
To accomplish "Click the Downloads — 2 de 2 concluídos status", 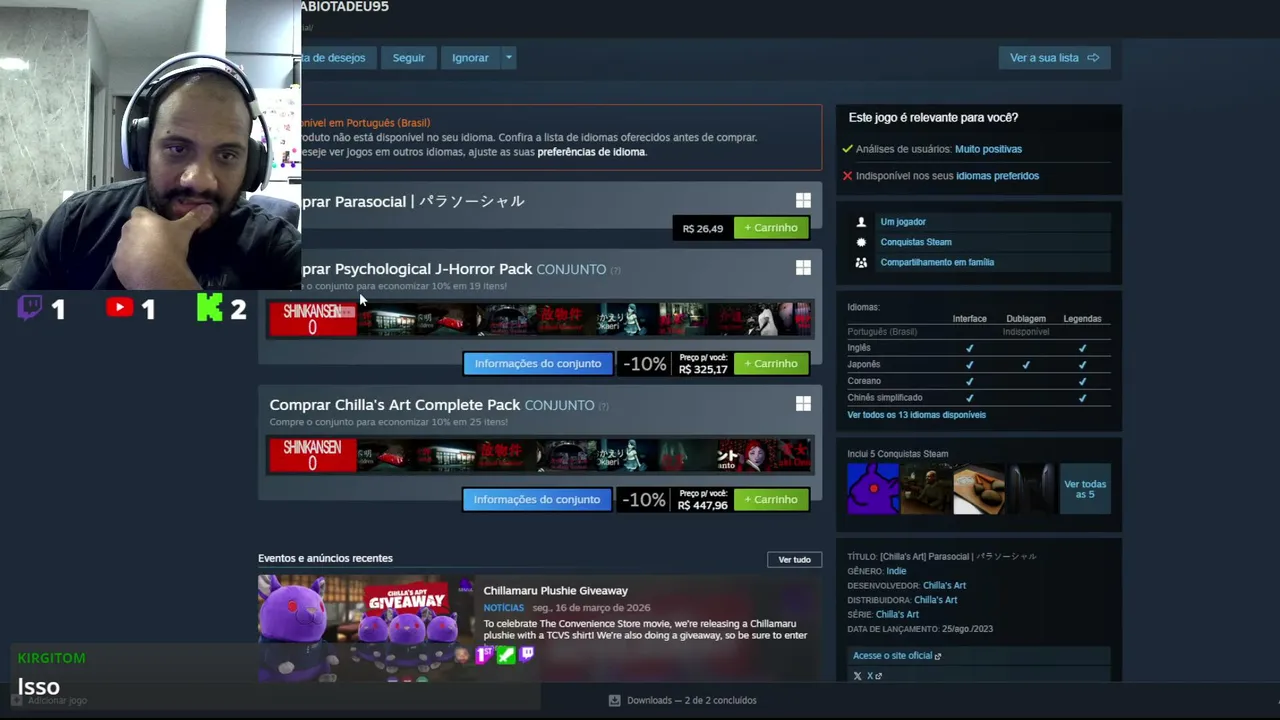I will tap(691, 700).
